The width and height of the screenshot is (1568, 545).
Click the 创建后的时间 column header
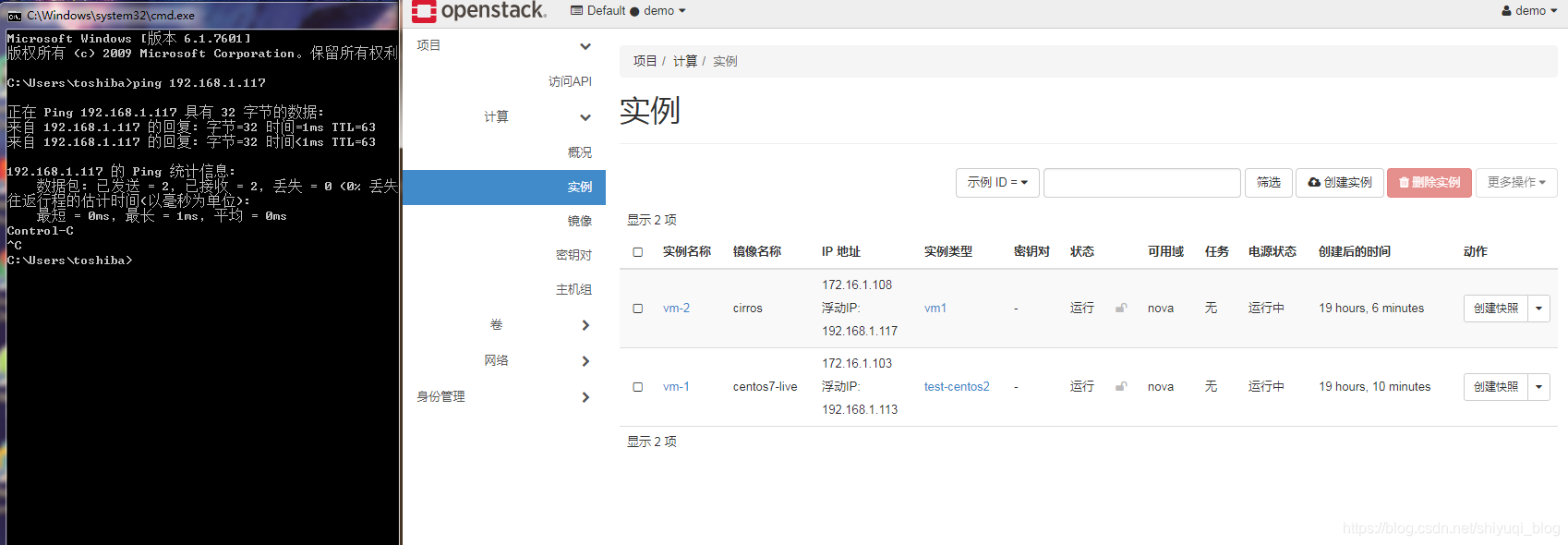pos(1355,252)
